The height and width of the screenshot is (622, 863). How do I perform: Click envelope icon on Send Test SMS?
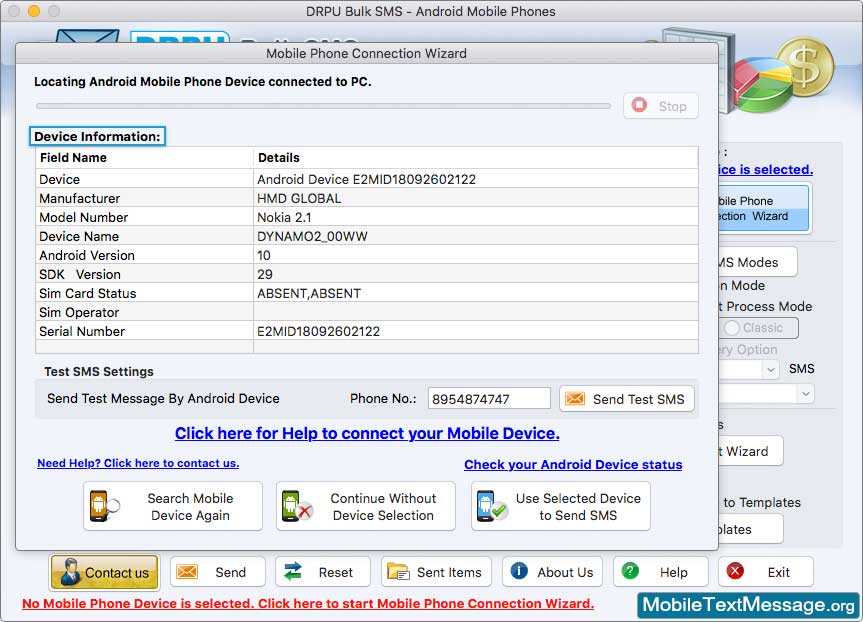click(575, 398)
